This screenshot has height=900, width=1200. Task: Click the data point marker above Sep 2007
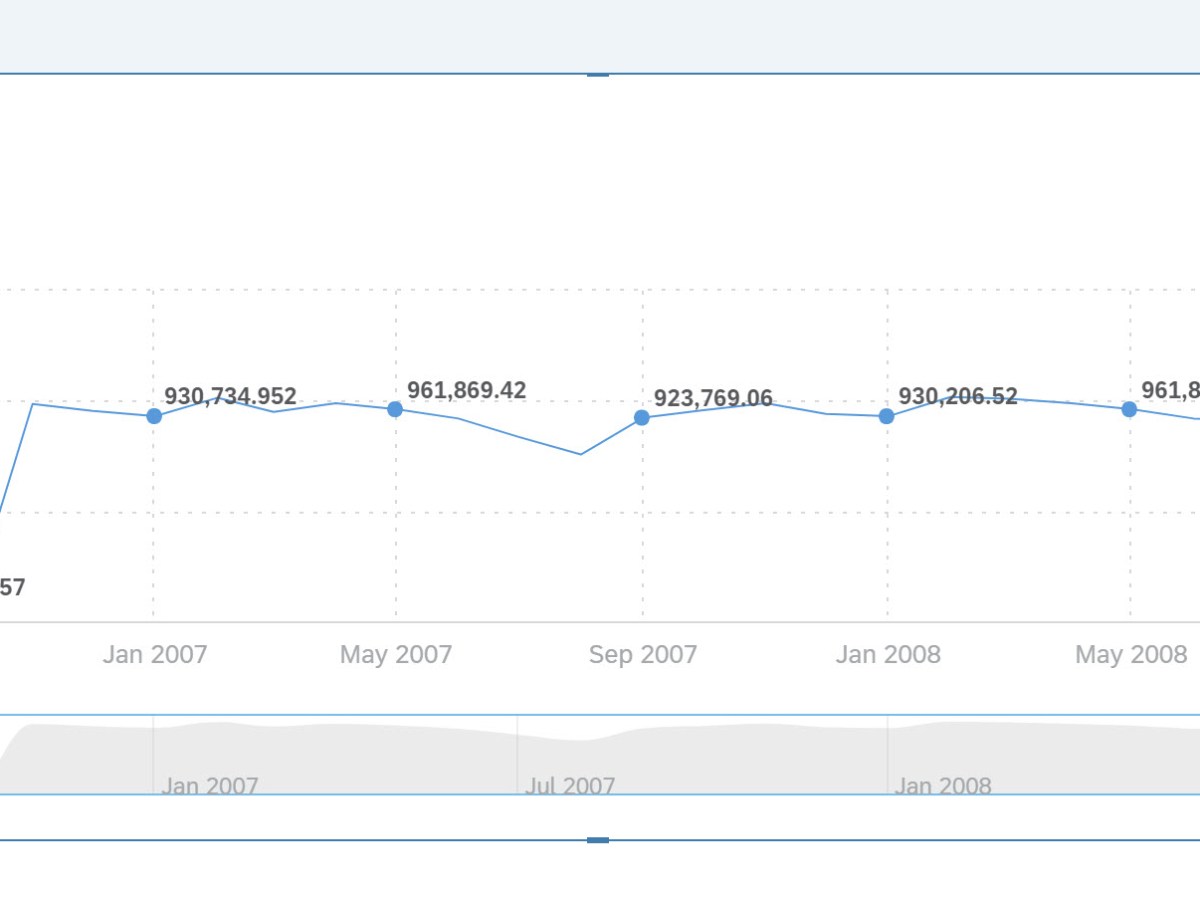tap(642, 418)
